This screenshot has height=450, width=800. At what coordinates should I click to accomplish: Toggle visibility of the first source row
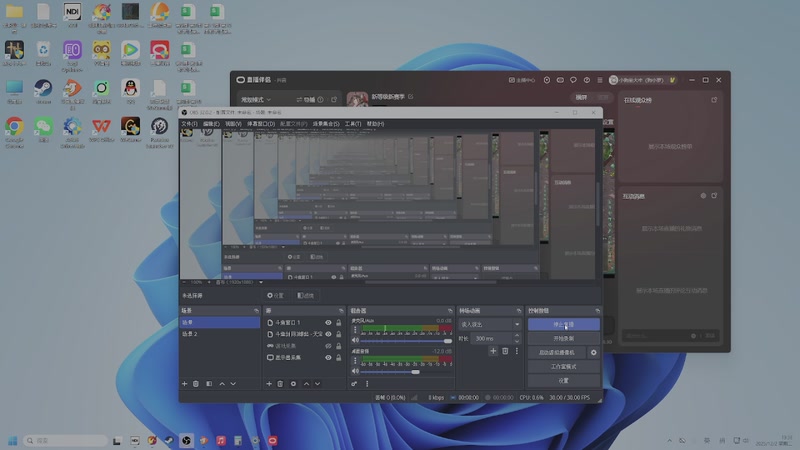click(328, 322)
